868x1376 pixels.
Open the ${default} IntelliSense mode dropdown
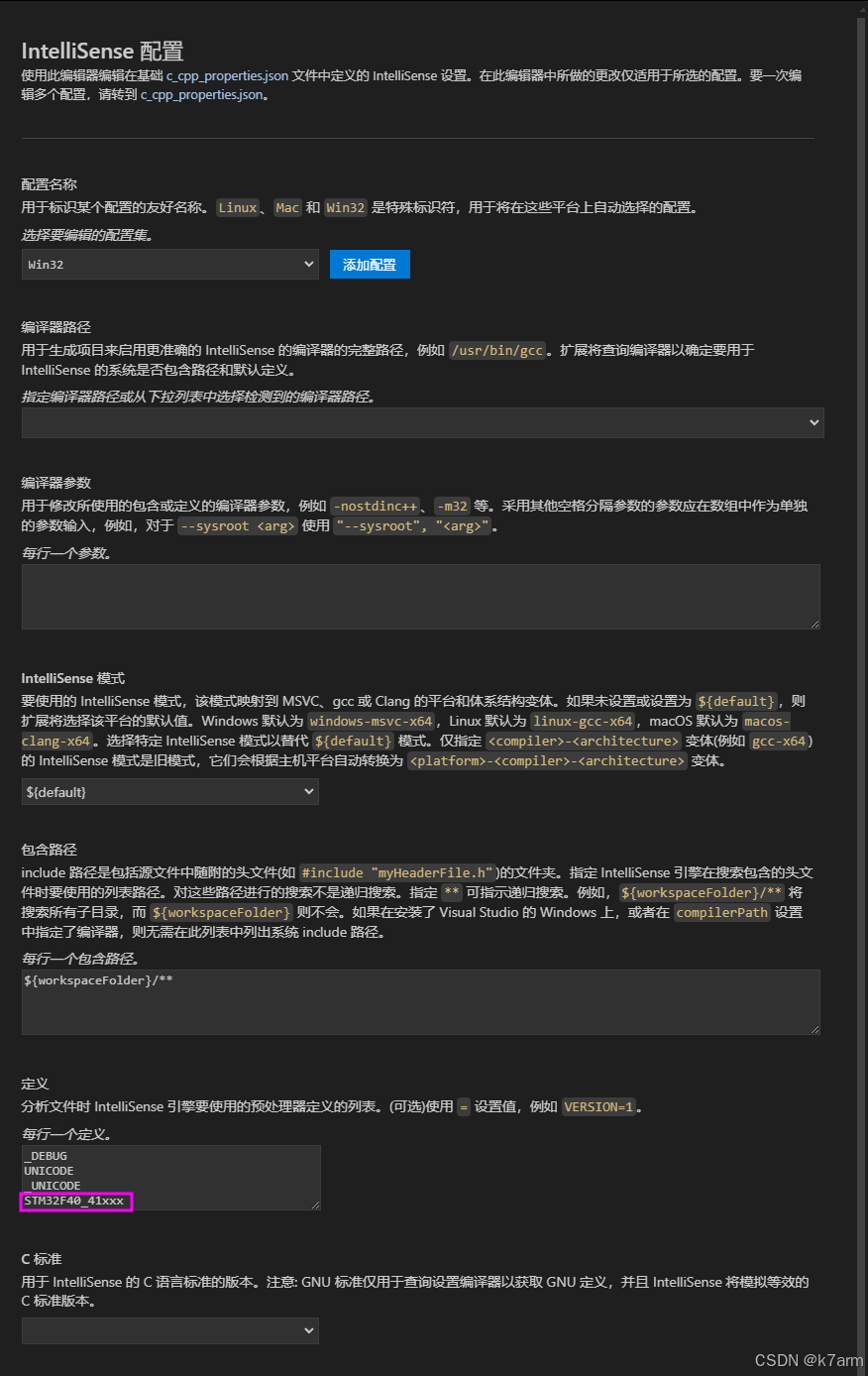pyautogui.click(x=170, y=792)
